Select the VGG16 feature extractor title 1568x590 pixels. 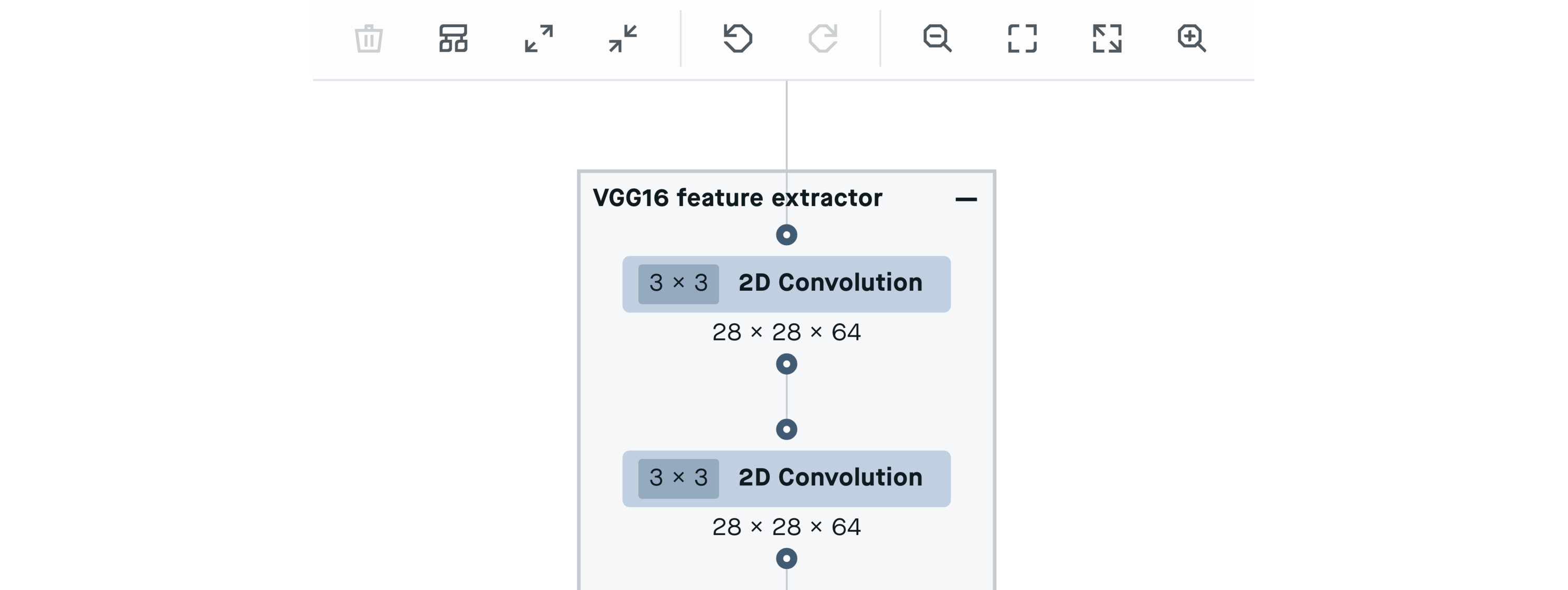737,198
